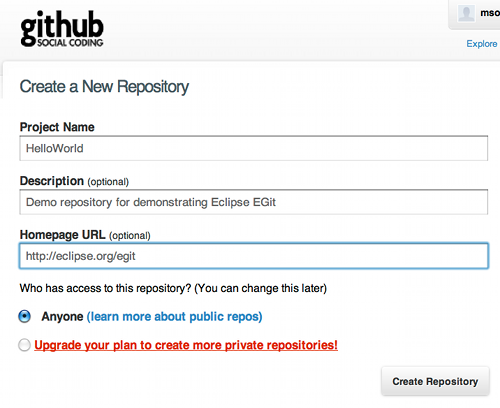
Task: Click the Who has access question text
Action: (173, 288)
